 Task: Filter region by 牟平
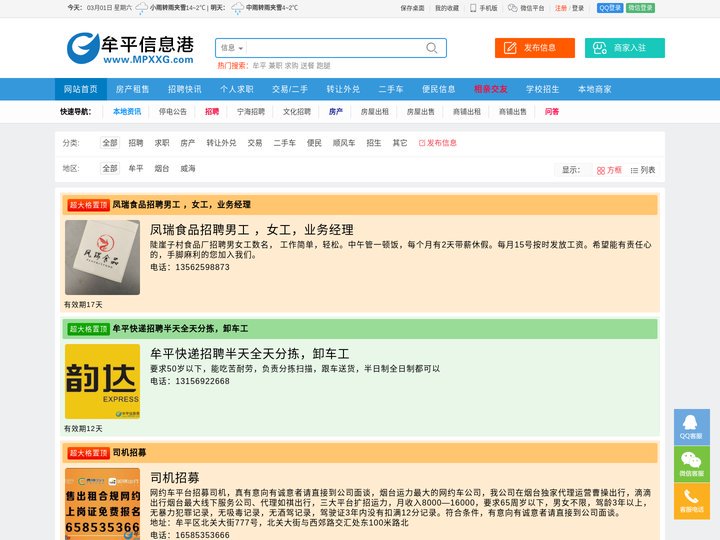pos(136,169)
